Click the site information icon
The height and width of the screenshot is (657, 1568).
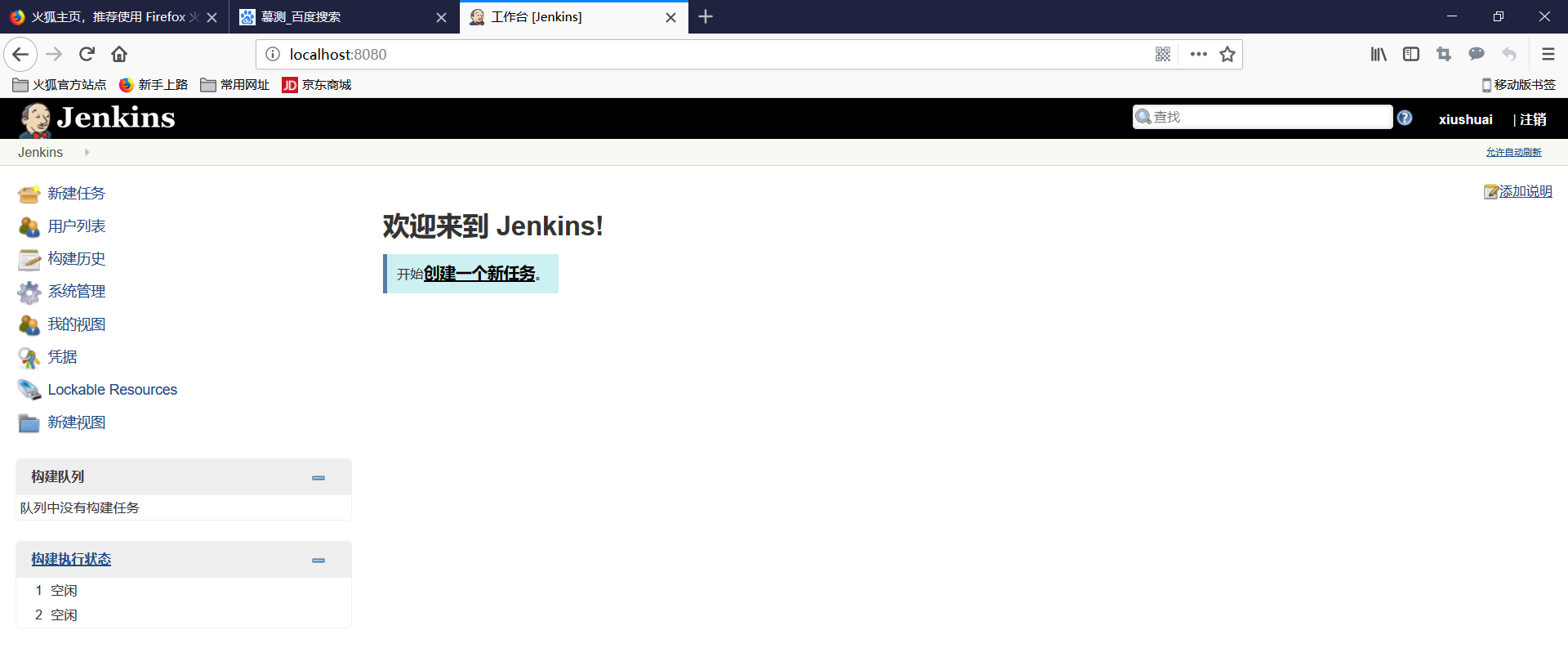tap(273, 54)
